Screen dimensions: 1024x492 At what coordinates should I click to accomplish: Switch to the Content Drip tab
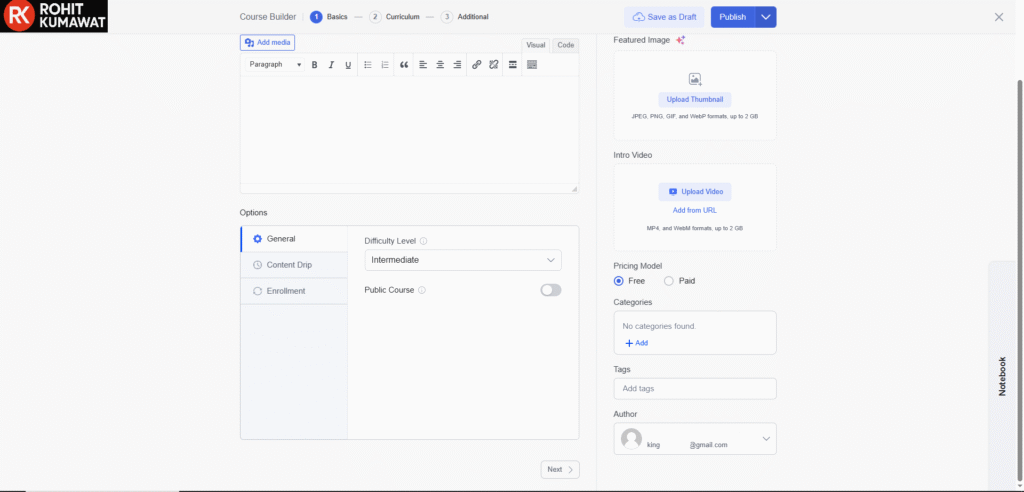point(288,265)
